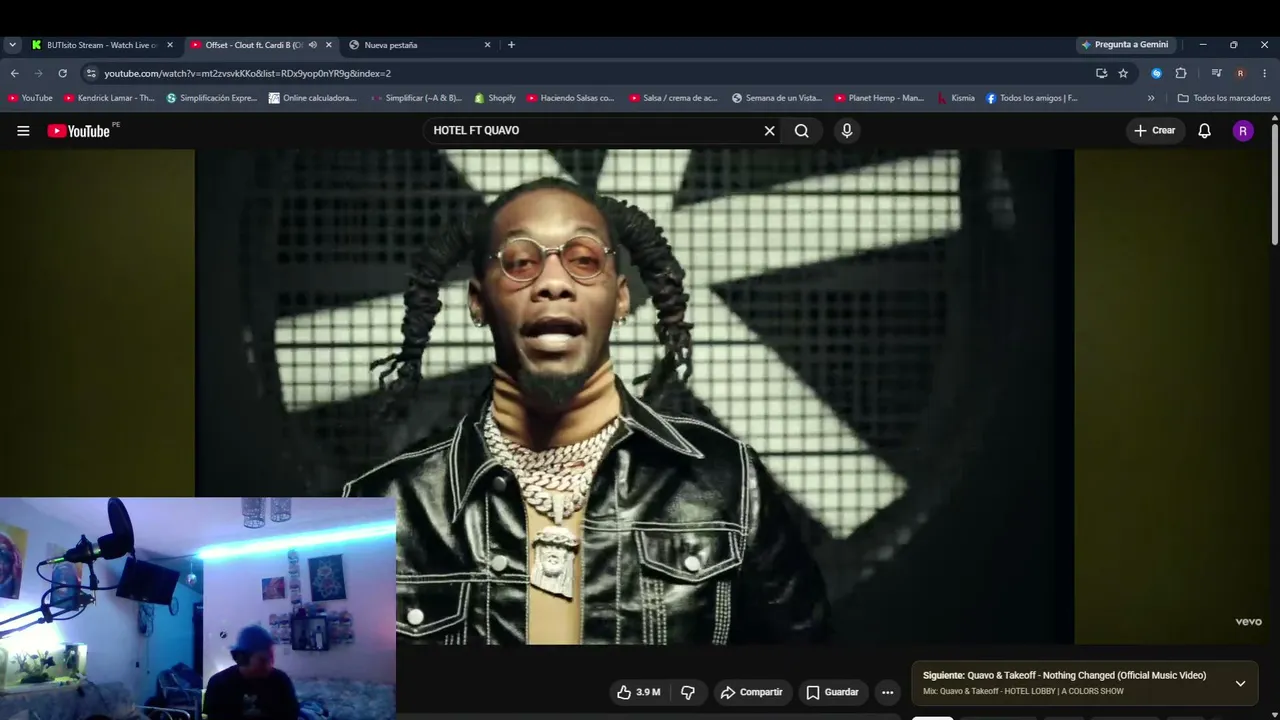Close the BUTIsito Stream tab
Viewport: 1280px width, 720px height.
coord(170,45)
